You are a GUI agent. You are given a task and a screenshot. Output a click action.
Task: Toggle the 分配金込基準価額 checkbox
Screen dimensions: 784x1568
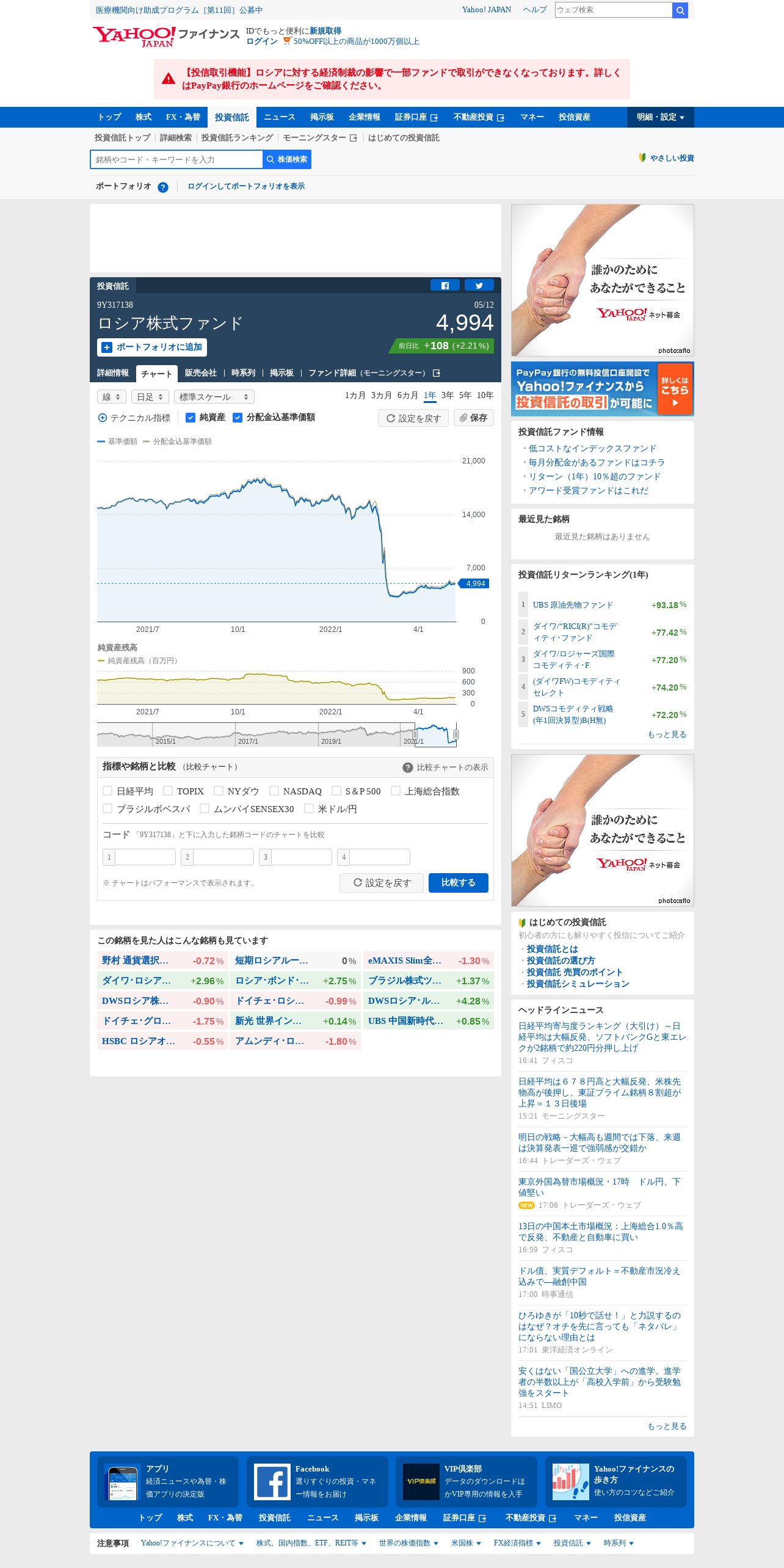pos(238,418)
